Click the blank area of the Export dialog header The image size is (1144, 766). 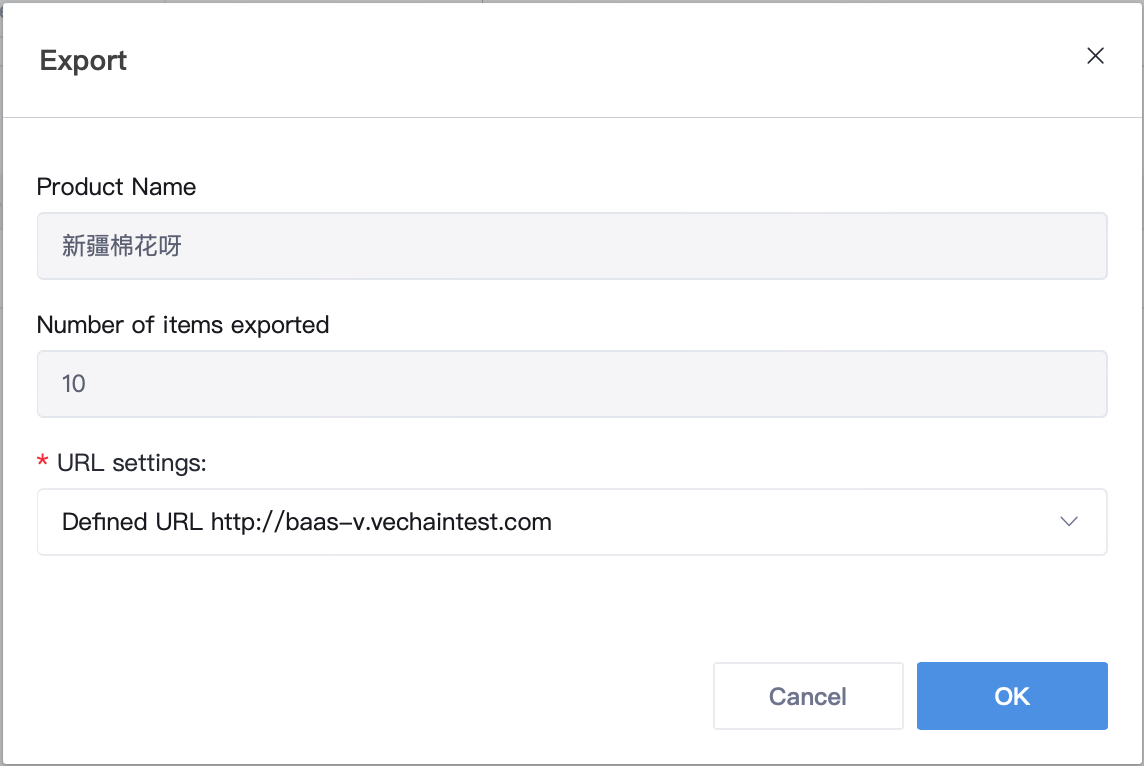coord(606,60)
